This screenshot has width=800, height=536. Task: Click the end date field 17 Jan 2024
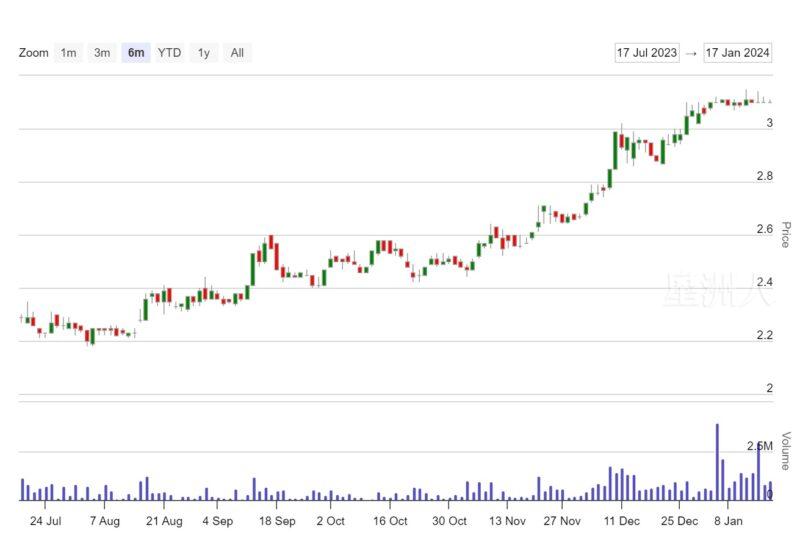click(738, 53)
